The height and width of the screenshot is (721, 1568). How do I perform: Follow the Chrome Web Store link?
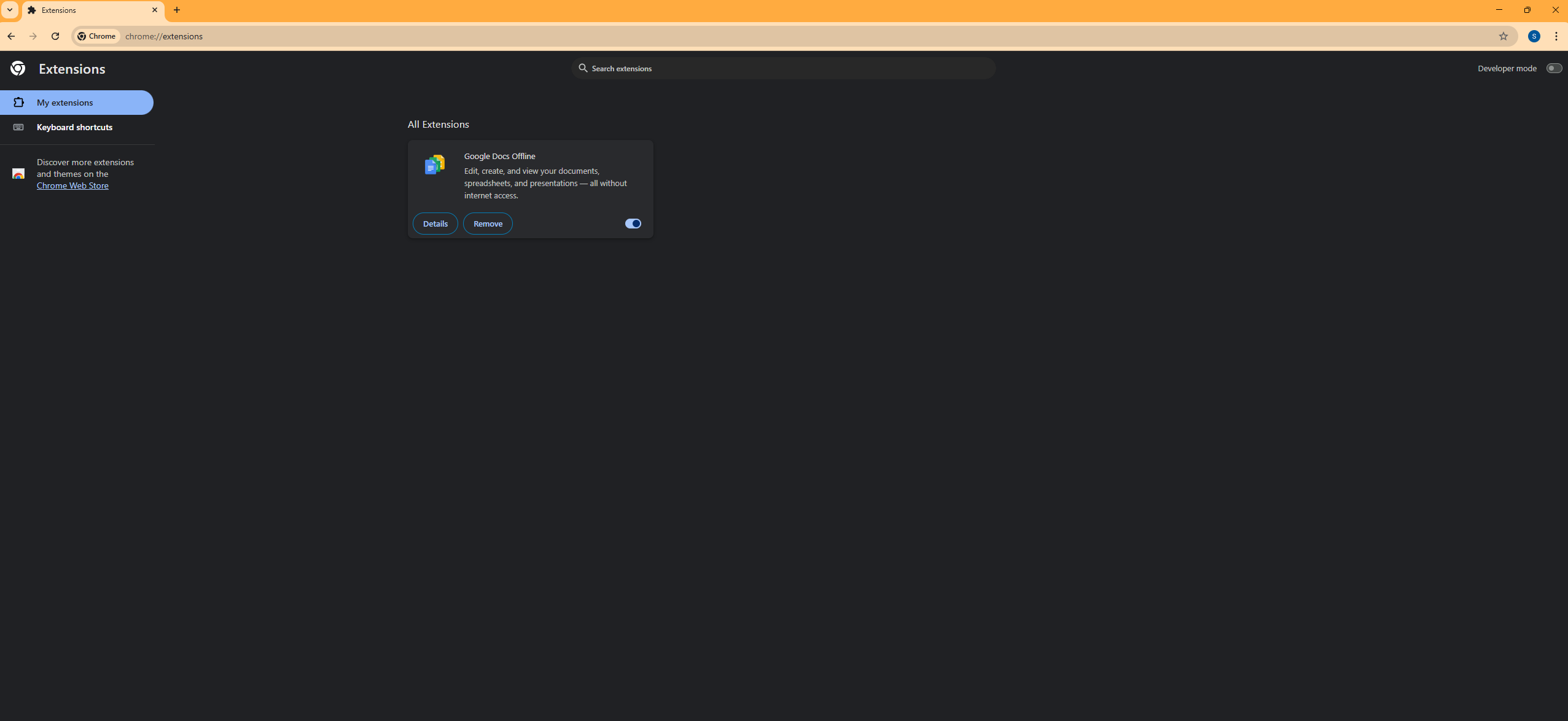click(x=72, y=185)
